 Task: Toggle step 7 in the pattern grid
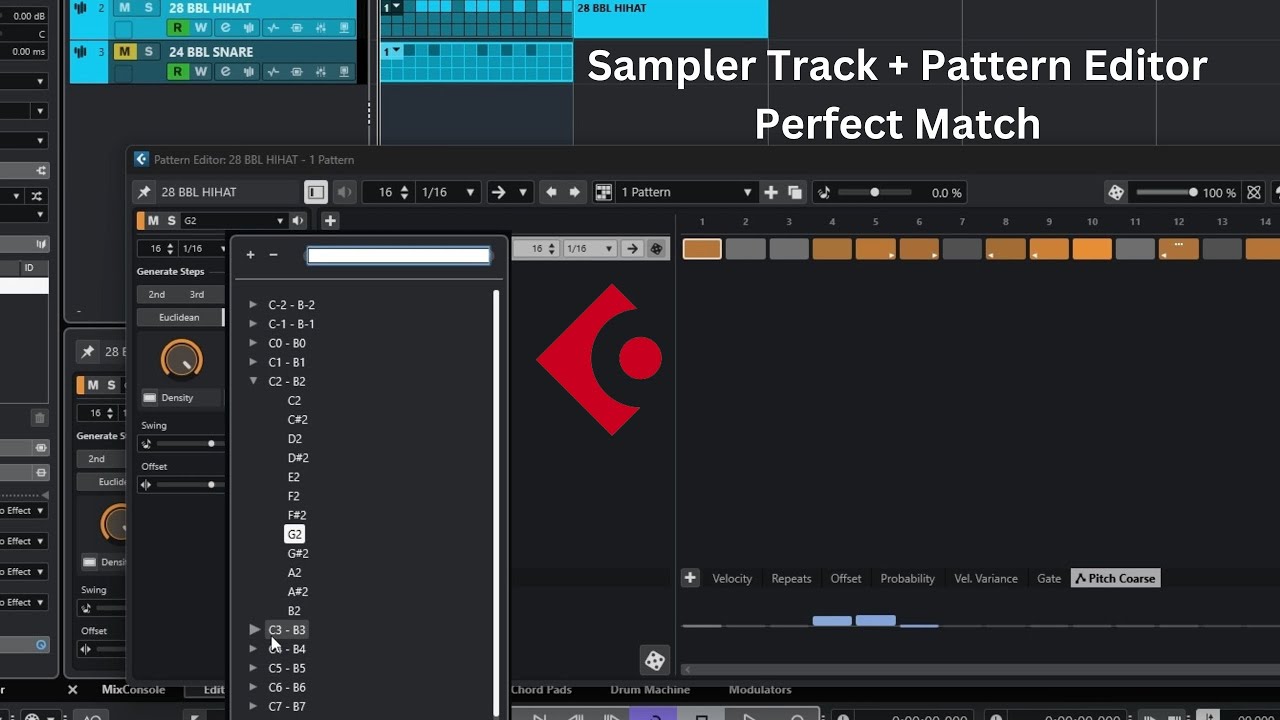962,249
